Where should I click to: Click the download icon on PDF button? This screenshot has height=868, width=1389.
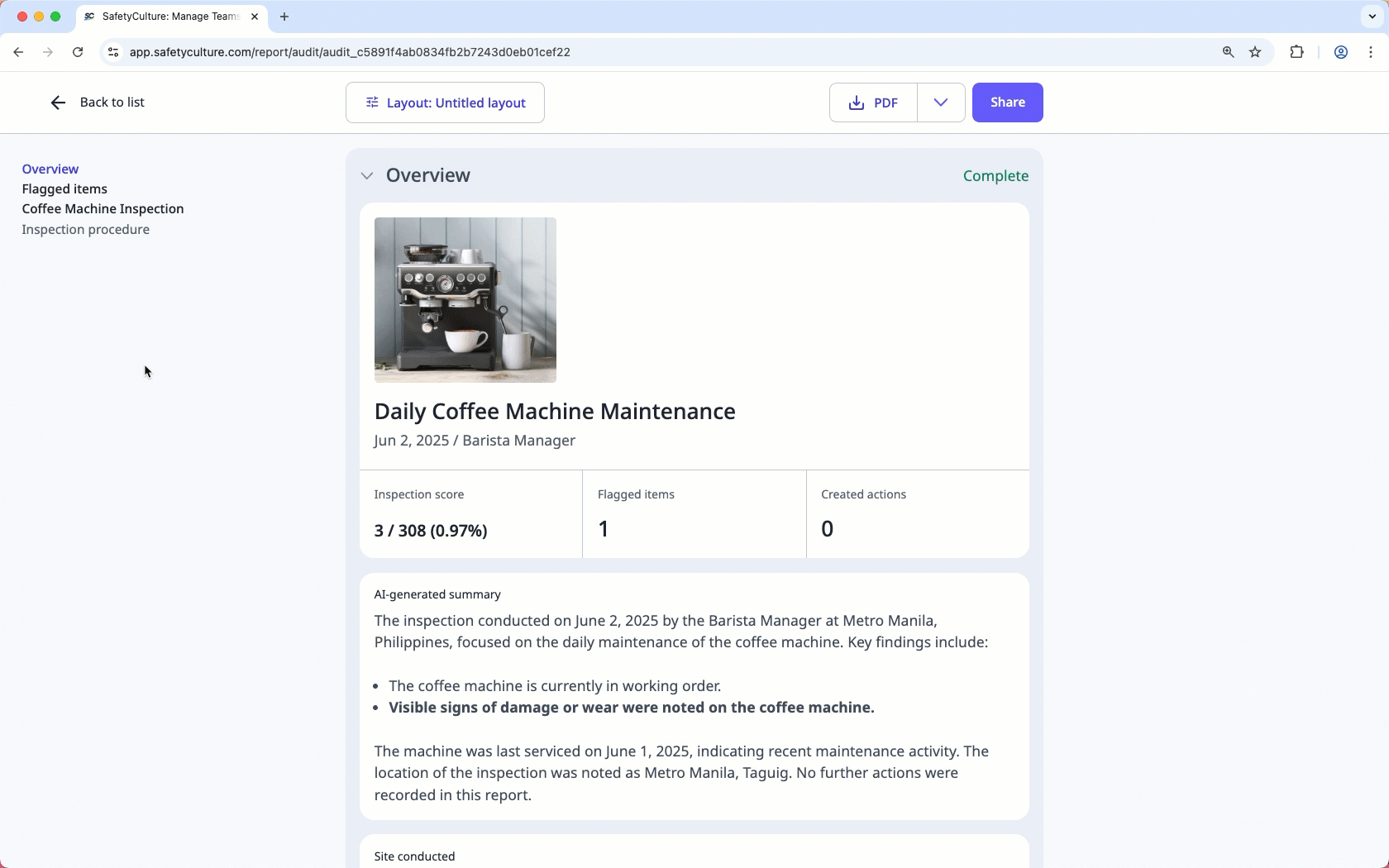point(857,103)
